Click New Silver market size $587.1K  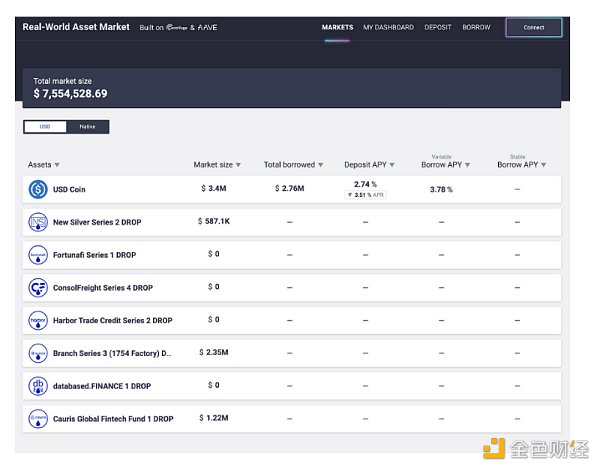click(x=214, y=221)
